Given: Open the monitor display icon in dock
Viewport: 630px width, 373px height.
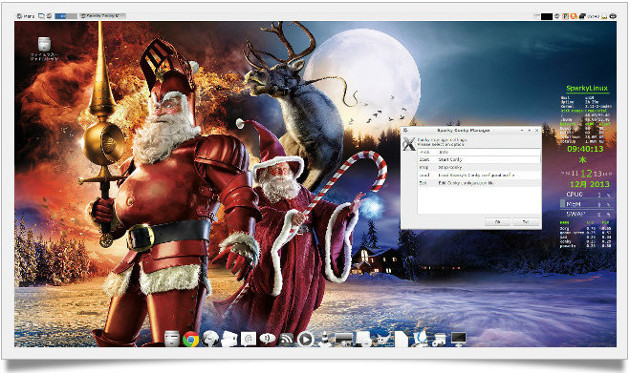Looking at the screenshot, I should [459, 339].
